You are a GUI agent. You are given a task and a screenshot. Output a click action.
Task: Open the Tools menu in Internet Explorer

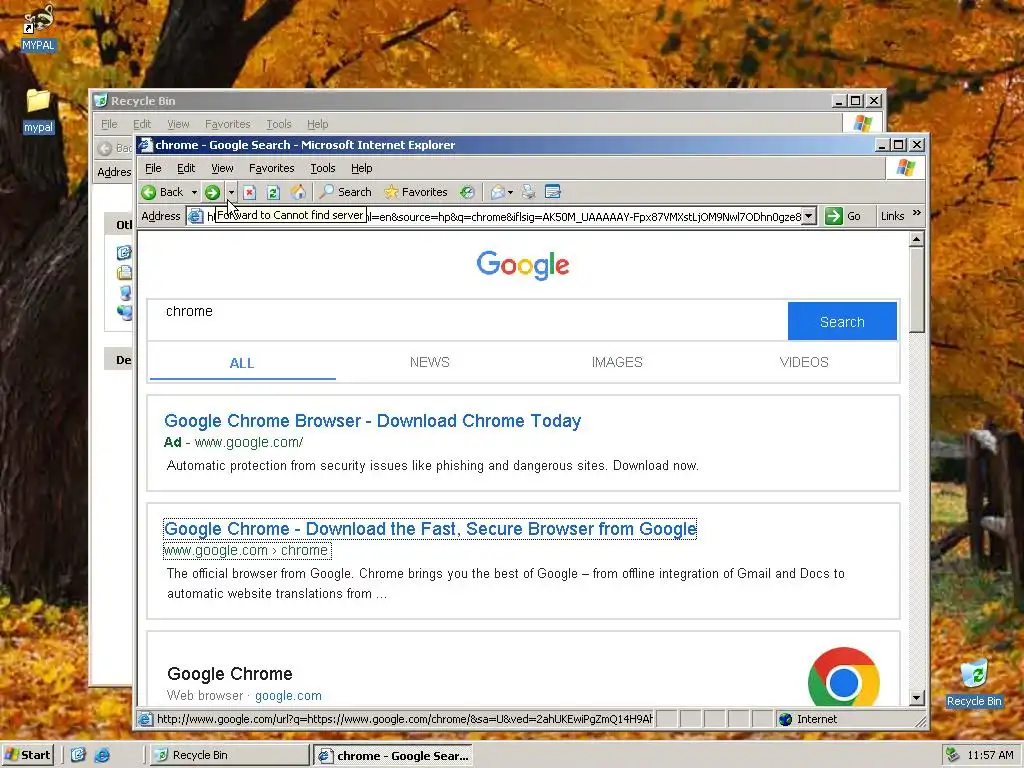coord(323,168)
